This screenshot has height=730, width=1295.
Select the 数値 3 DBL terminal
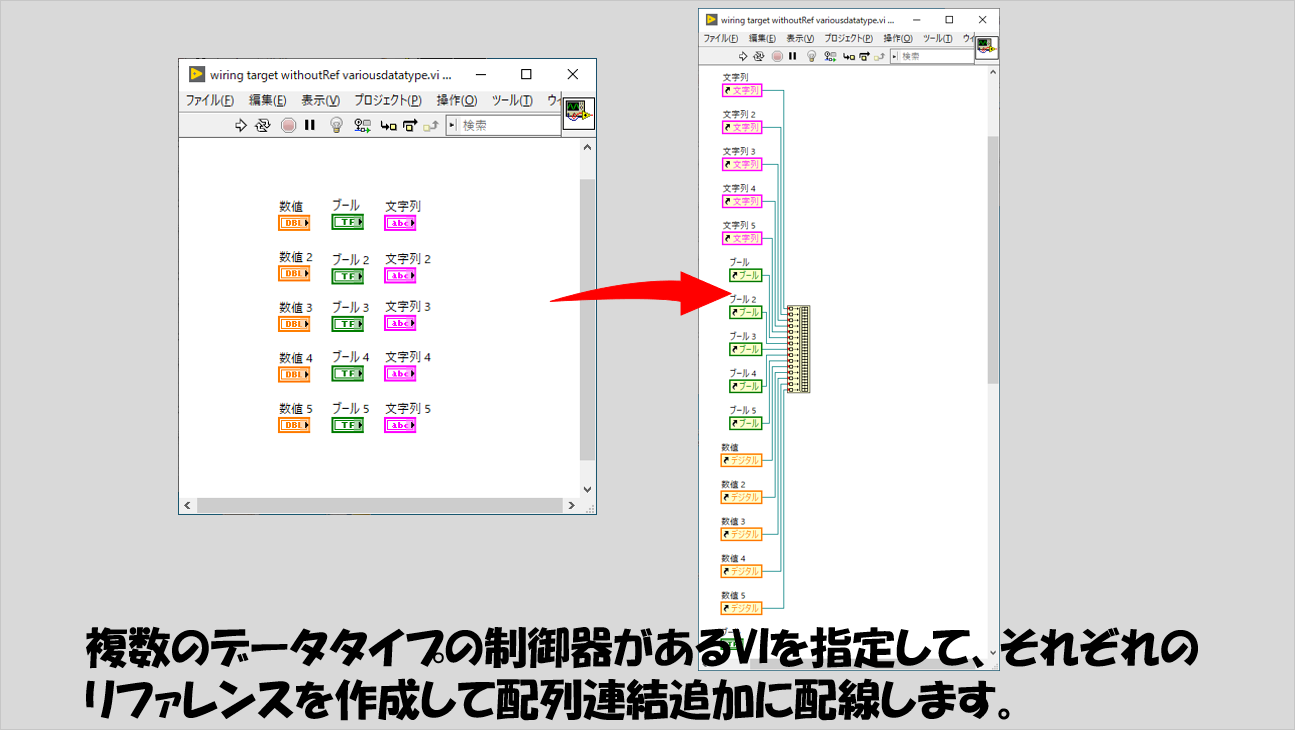coord(294,324)
